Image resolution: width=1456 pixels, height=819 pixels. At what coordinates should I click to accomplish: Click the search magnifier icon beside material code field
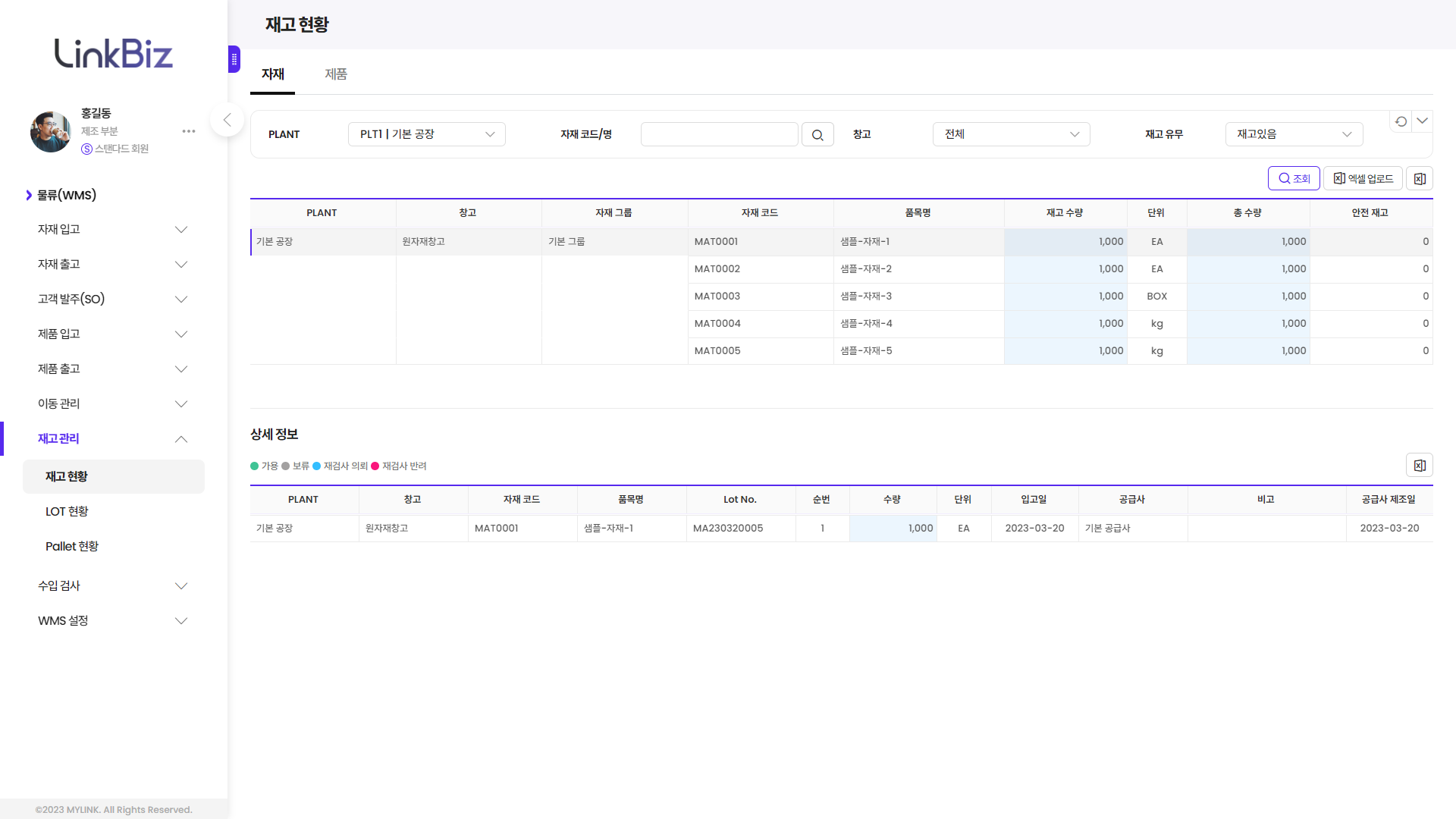[x=817, y=135]
